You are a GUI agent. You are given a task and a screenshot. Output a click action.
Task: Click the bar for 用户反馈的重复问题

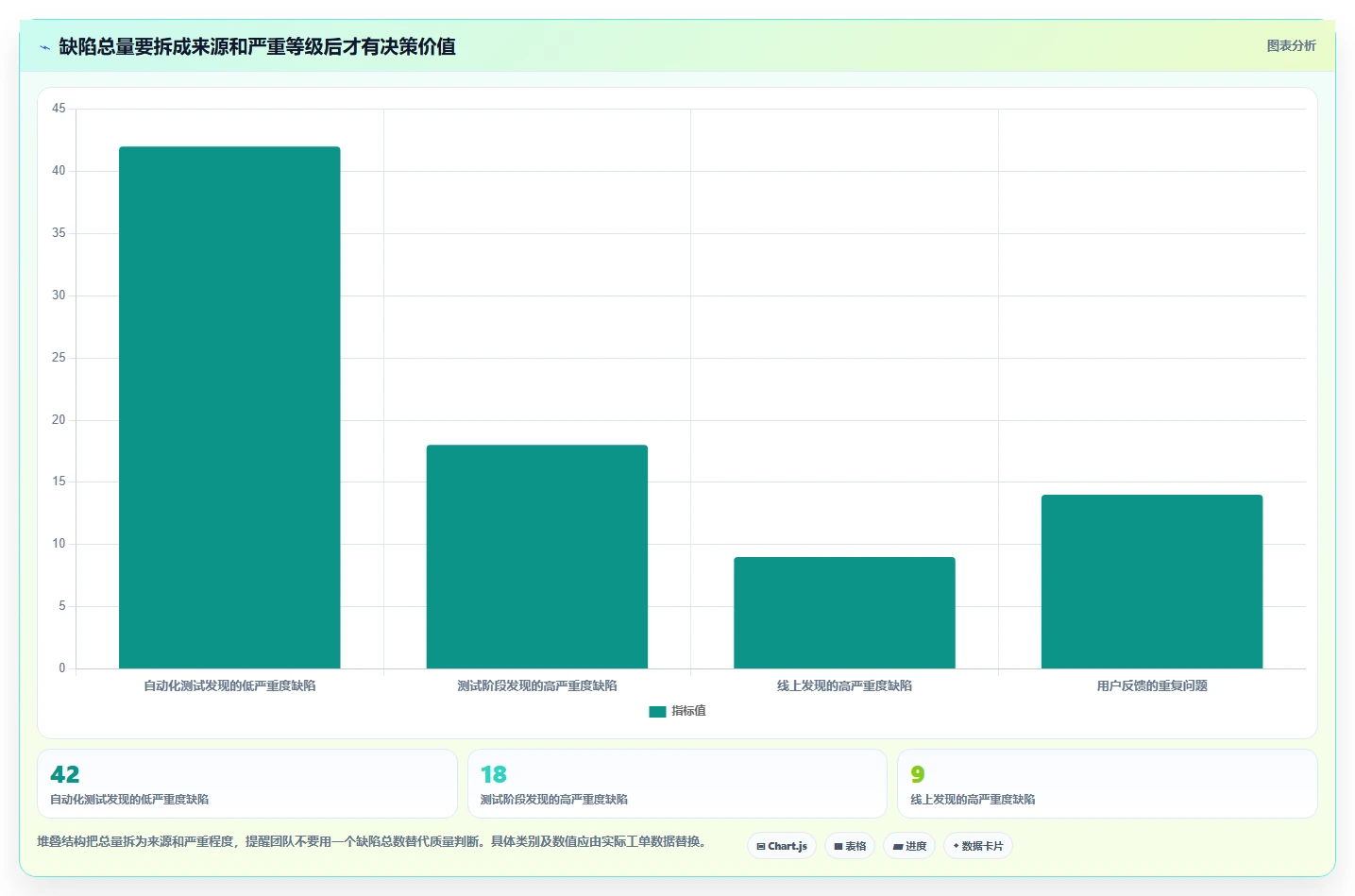coord(1152,582)
